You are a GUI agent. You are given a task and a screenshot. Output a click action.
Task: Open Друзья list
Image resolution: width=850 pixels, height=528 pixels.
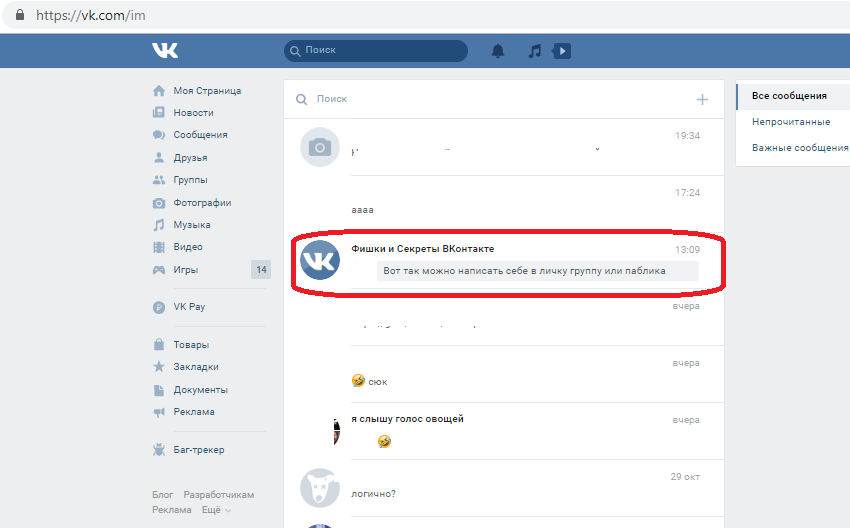190,158
